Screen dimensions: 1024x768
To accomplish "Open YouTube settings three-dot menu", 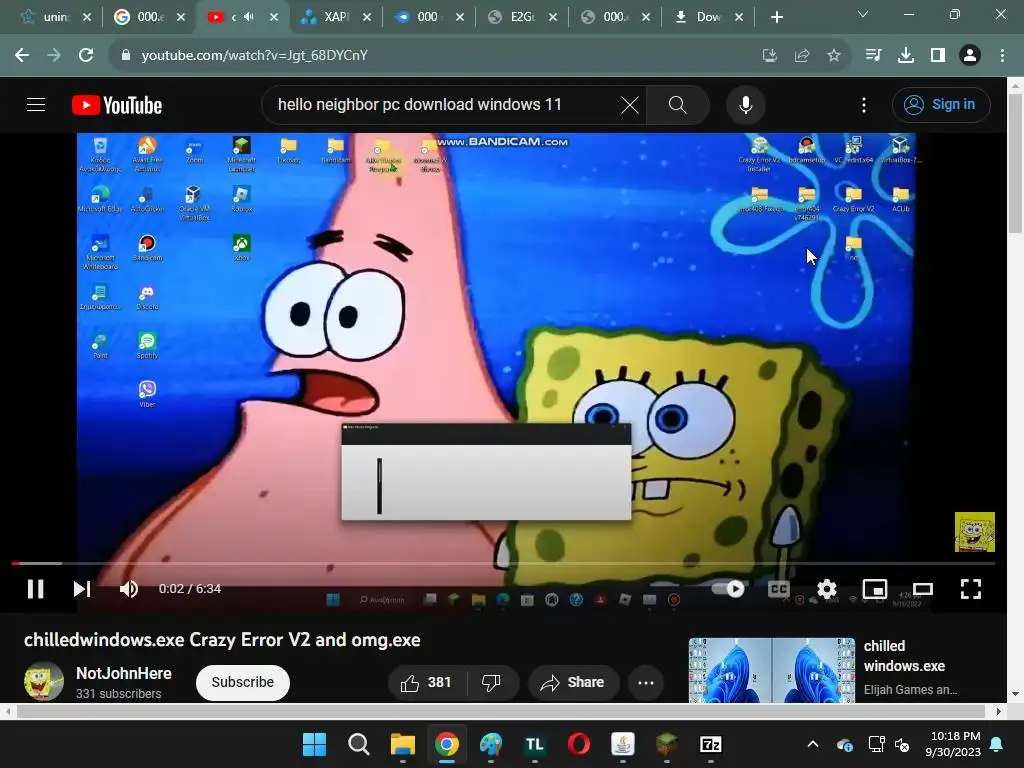I will coord(864,104).
